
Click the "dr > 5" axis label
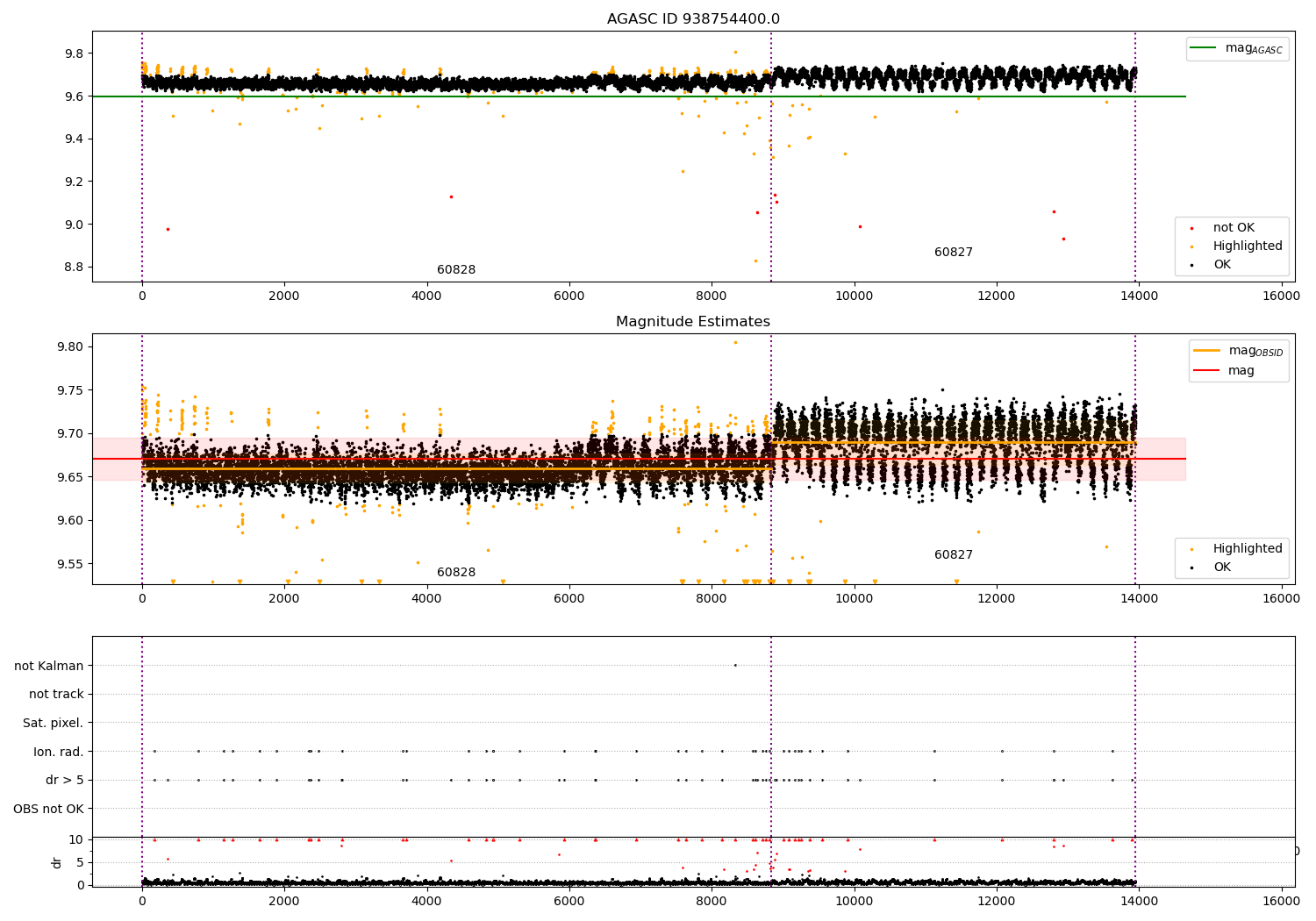click(65, 781)
